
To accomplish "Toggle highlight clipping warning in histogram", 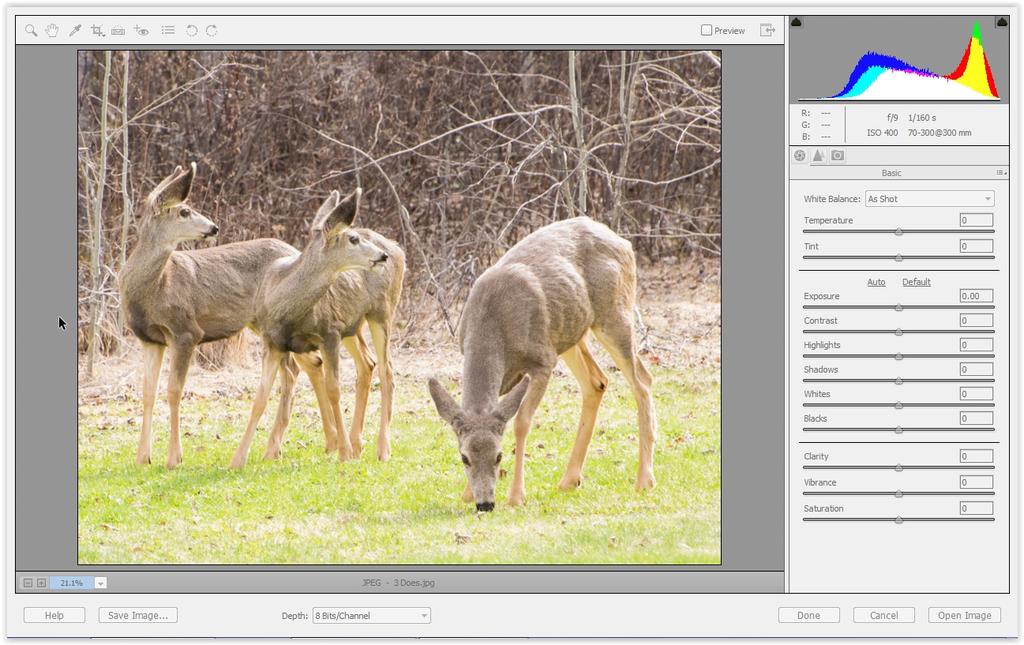I will coord(1001,22).
